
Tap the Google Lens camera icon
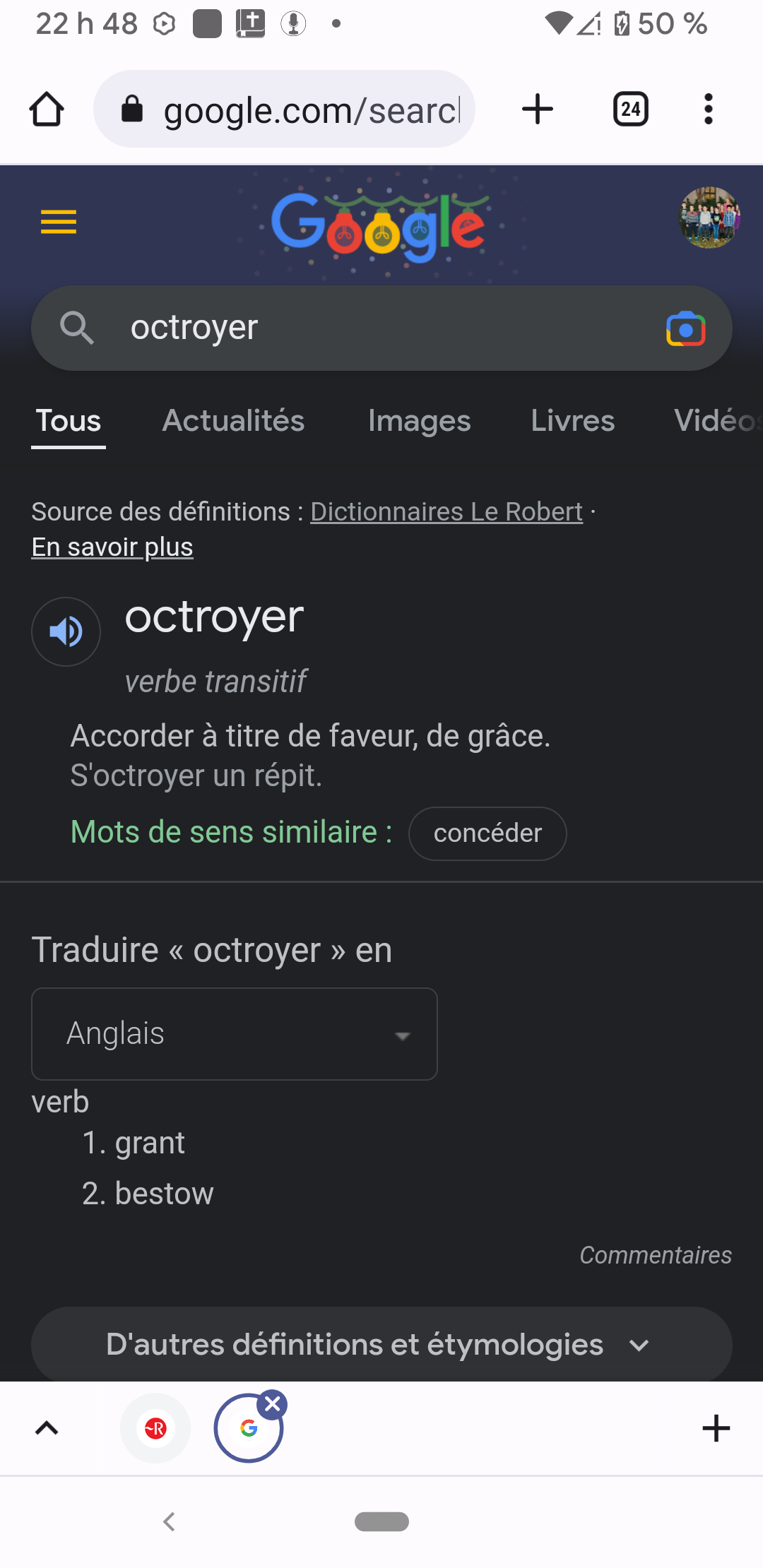[685, 329]
